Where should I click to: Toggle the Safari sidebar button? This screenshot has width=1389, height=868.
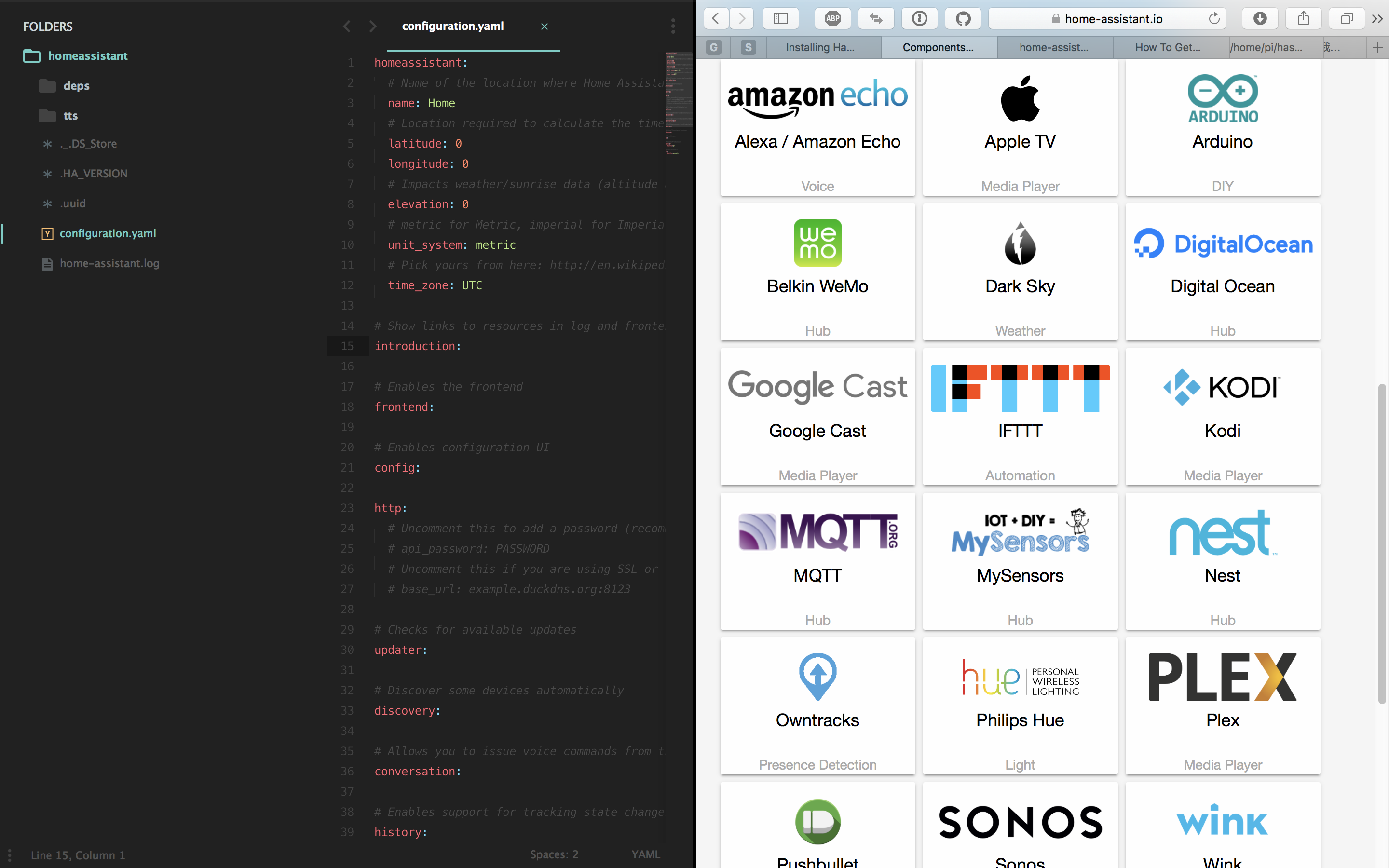(781, 18)
